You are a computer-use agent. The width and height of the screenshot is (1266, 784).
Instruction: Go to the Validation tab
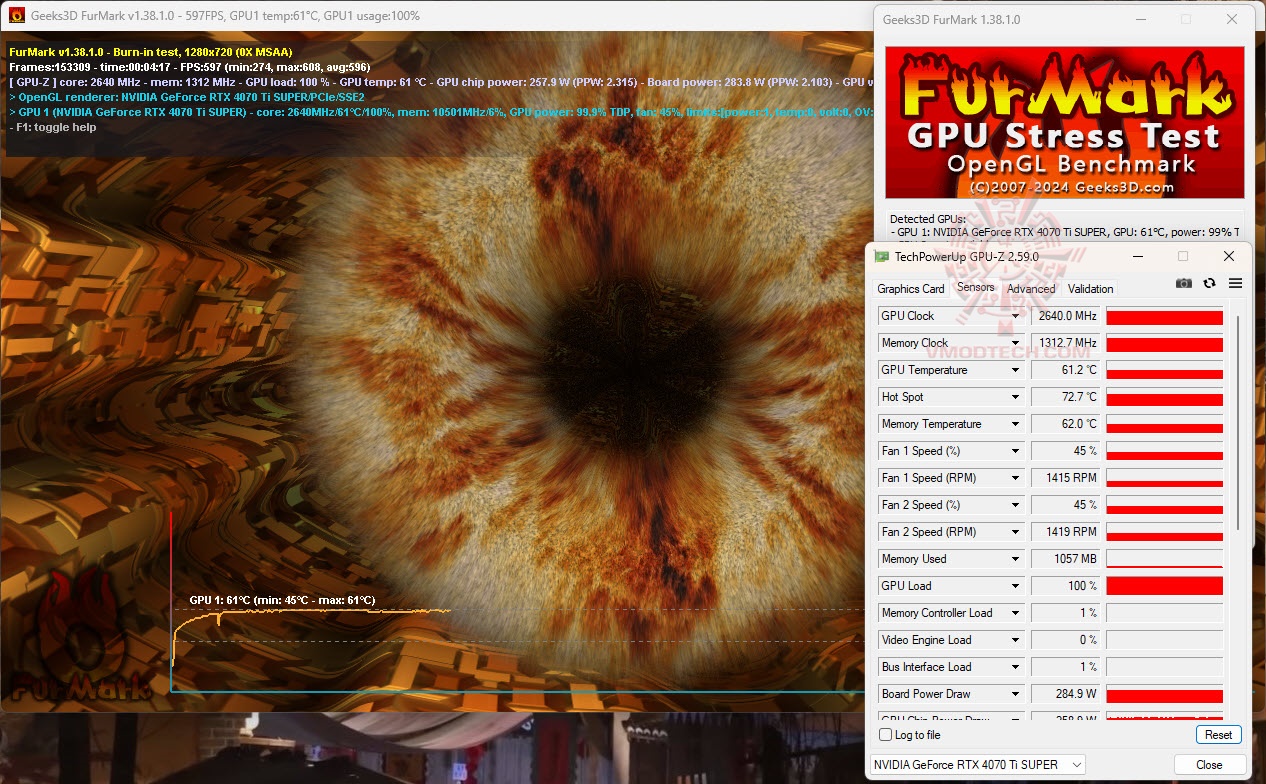1090,289
